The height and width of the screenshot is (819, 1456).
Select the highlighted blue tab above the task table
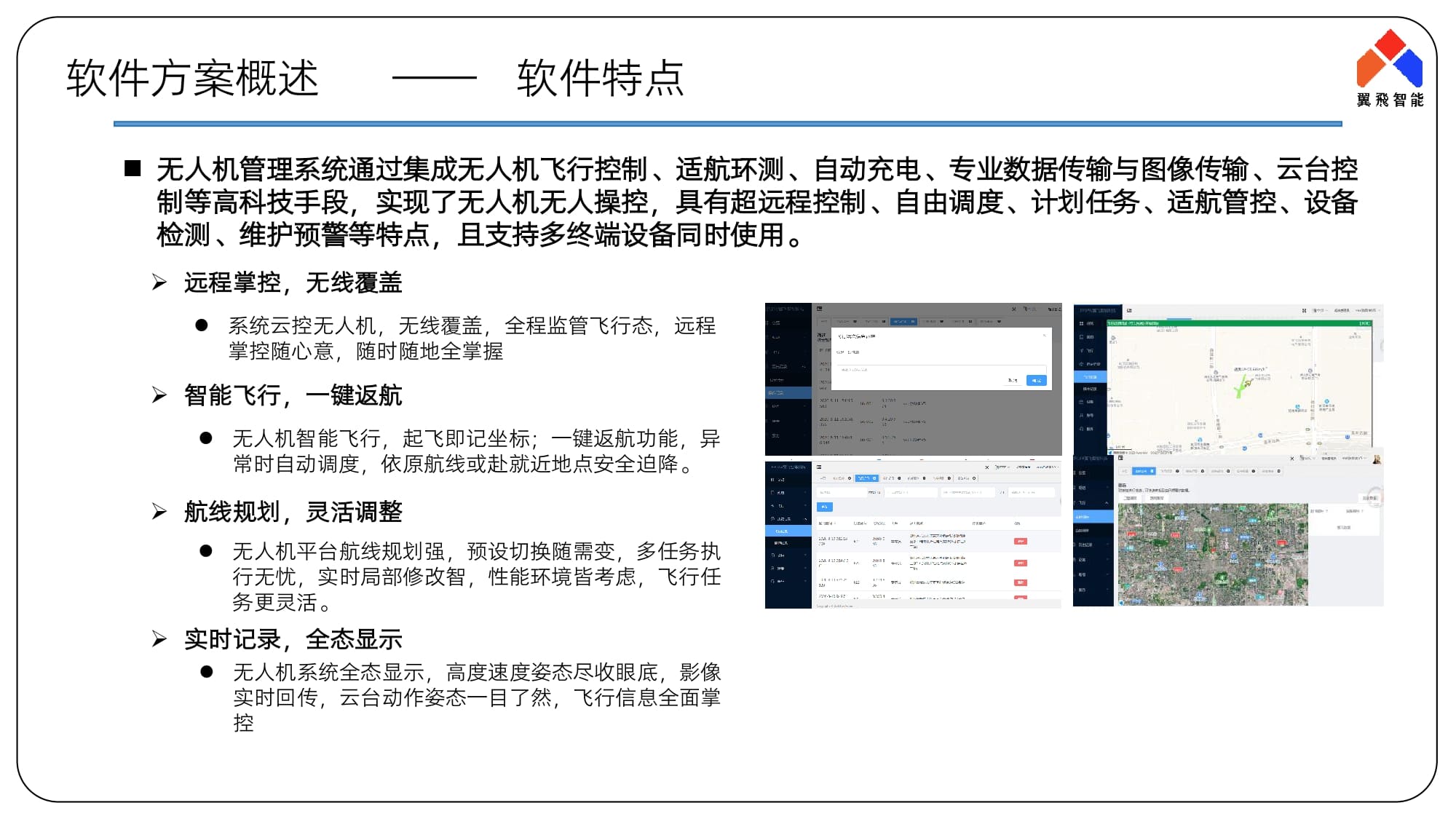click(866, 478)
